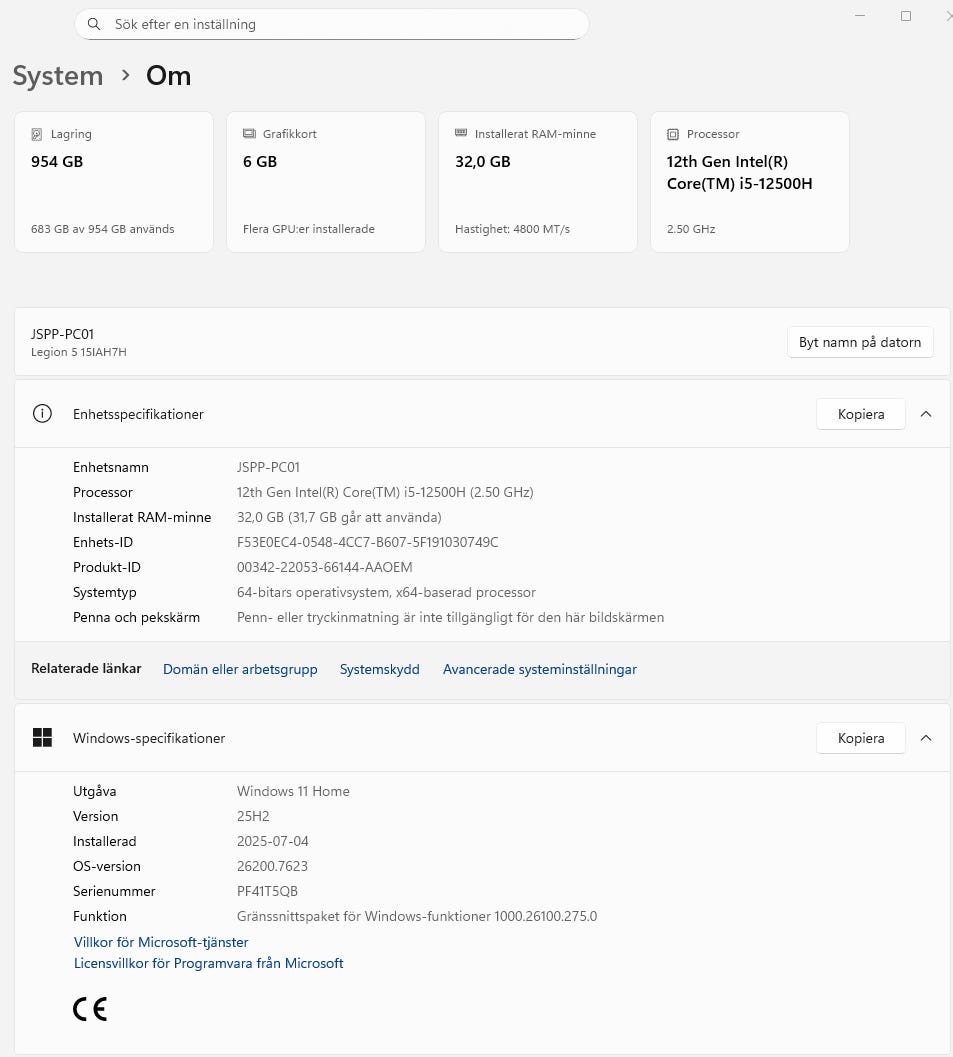Image resolution: width=953 pixels, height=1057 pixels.
Task: Go back to System in breadcrumb
Action: tap(58, 76)
